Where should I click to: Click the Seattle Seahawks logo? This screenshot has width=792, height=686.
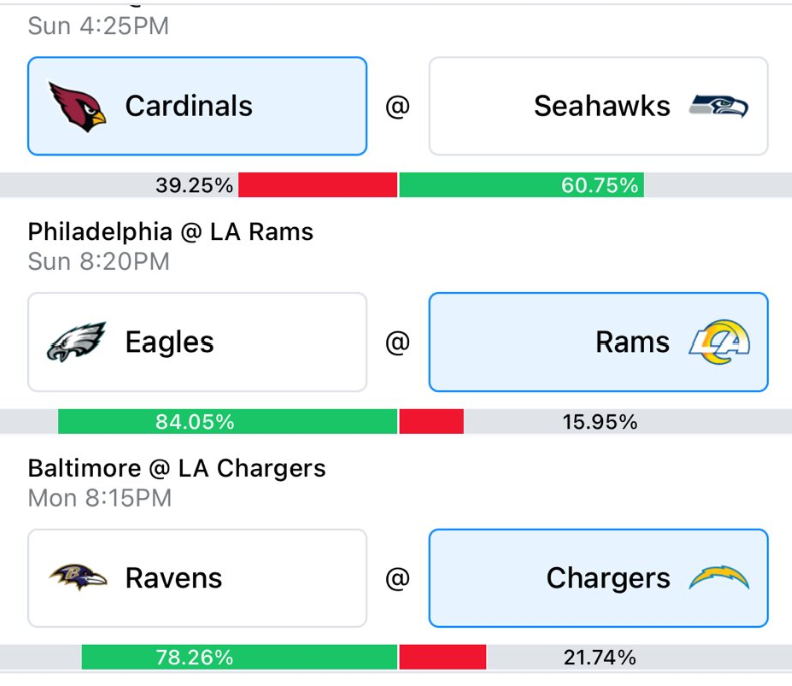(719, 106)
